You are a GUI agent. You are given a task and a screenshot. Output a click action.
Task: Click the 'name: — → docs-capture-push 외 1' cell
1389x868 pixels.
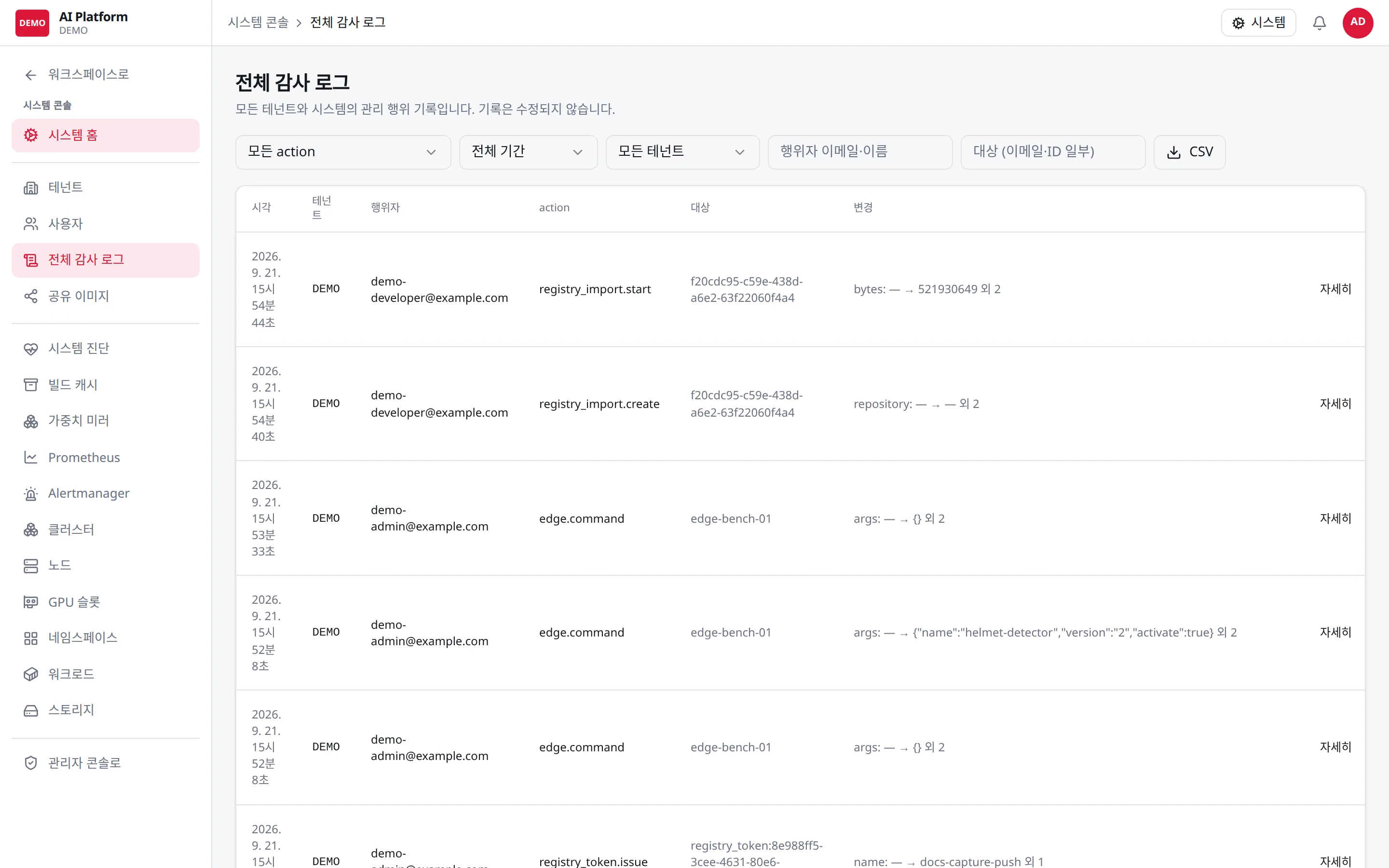(x=948, y=861)
